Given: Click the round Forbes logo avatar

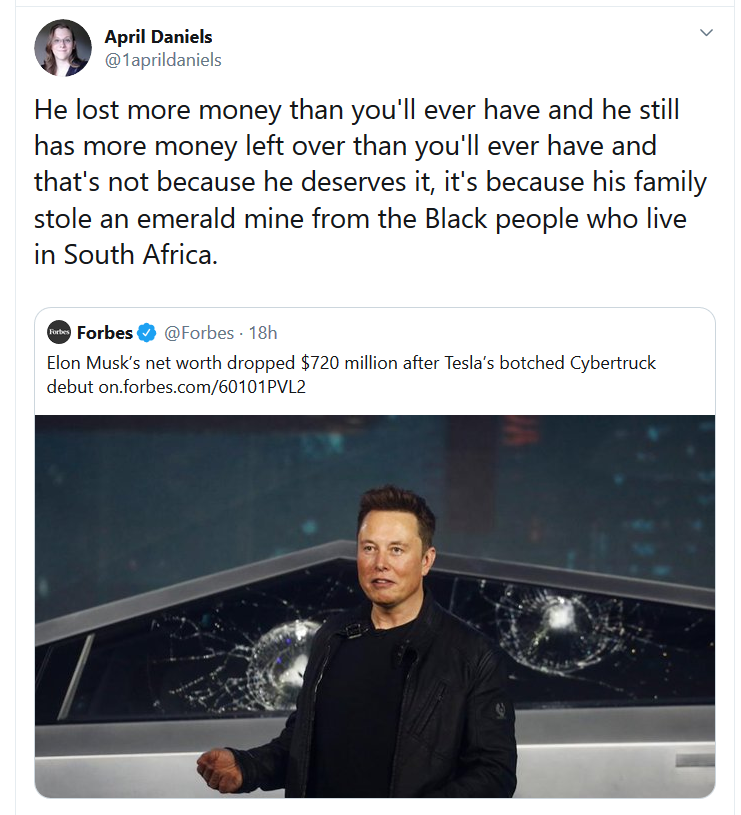Looking at the screenshot, I should click(59, 332).
